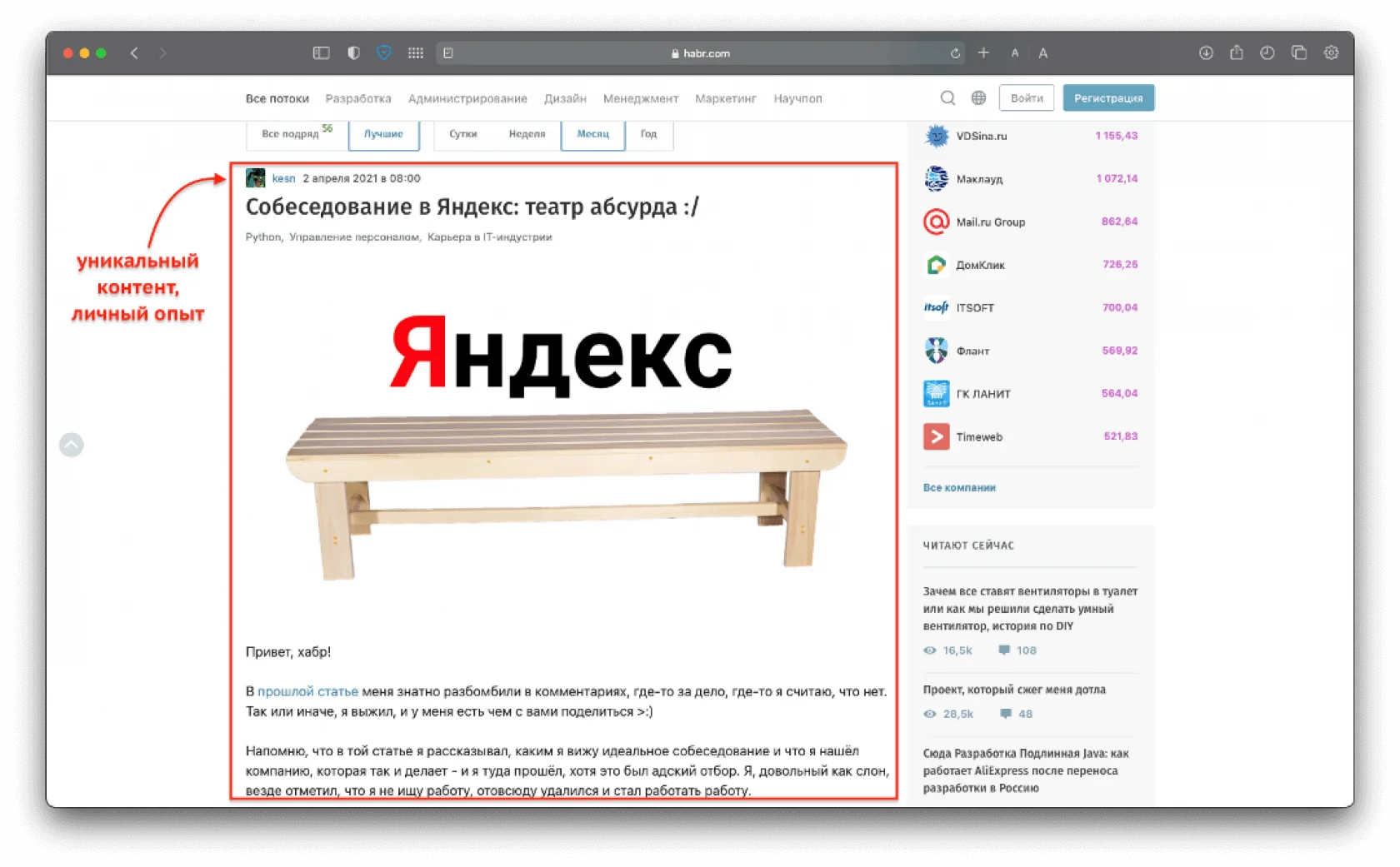
Task: Decrease text size with small A
Action: click(1015, 53)
